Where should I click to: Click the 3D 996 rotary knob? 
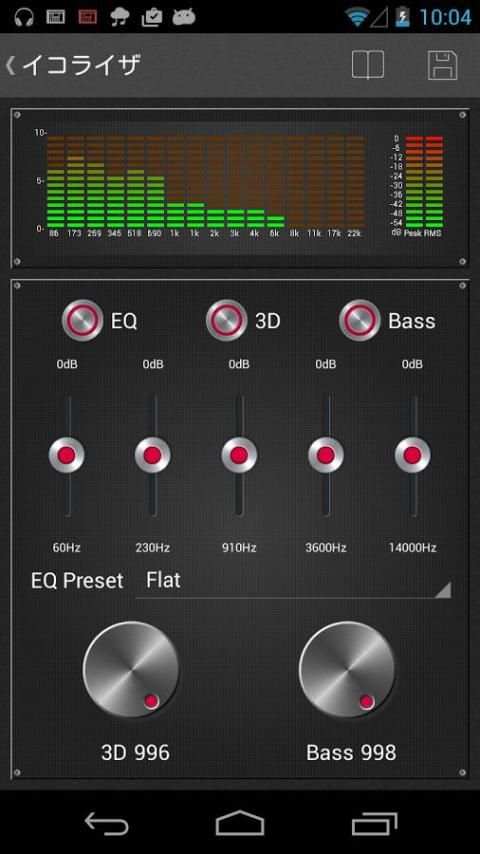[131, 669]
